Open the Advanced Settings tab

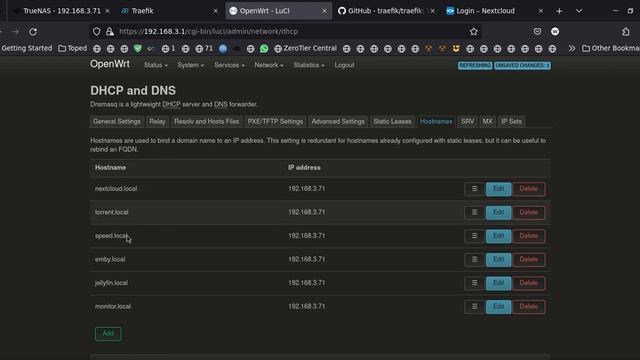pos(338,122)
